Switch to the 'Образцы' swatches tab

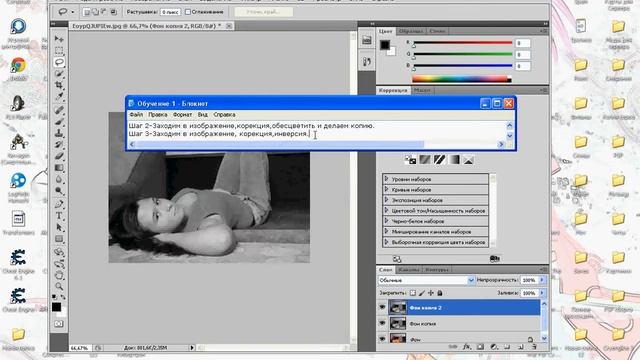pyautogui.click(x=410, y=31)
